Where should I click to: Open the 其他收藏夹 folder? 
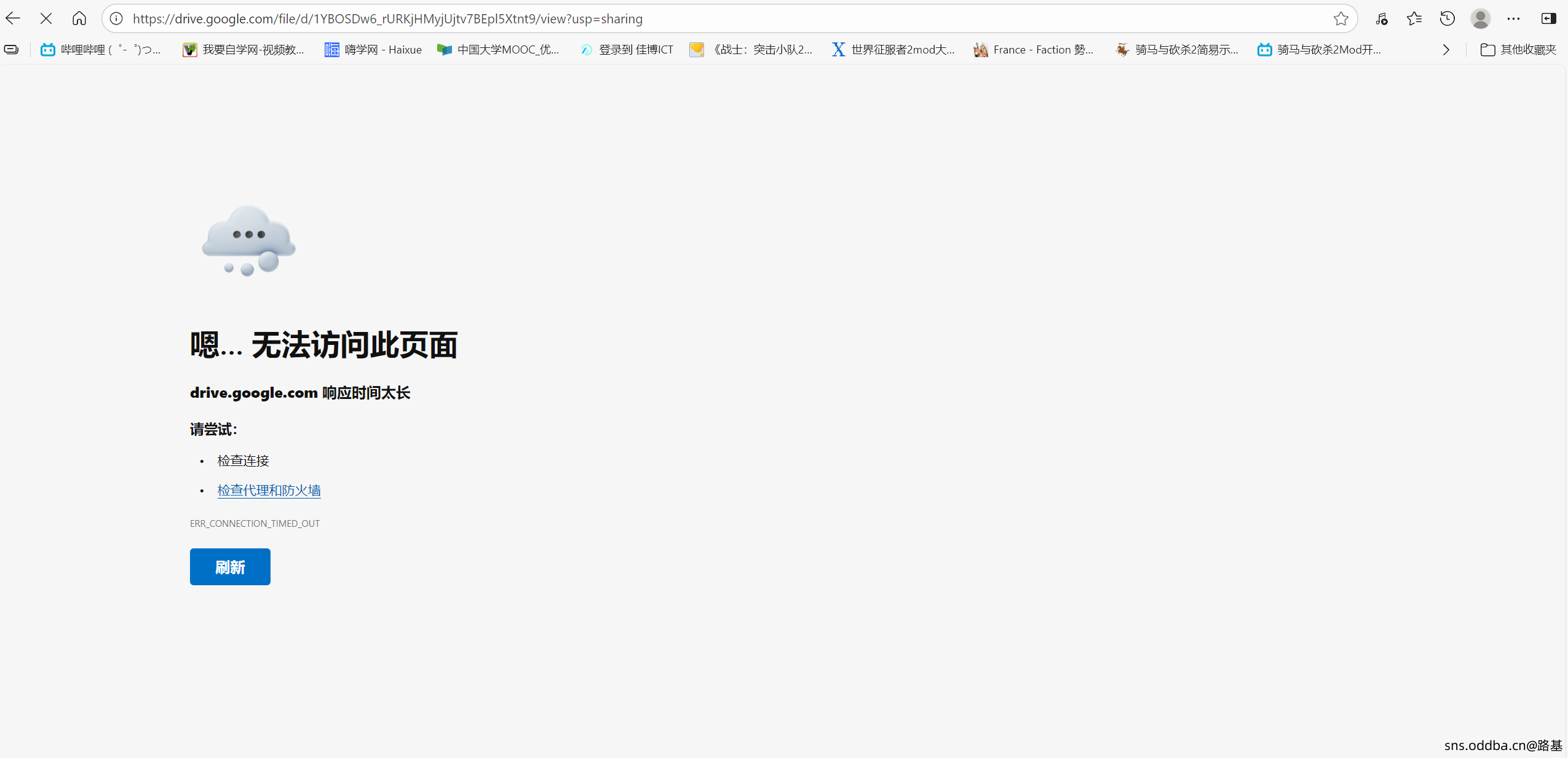(x=1518, y=50)
